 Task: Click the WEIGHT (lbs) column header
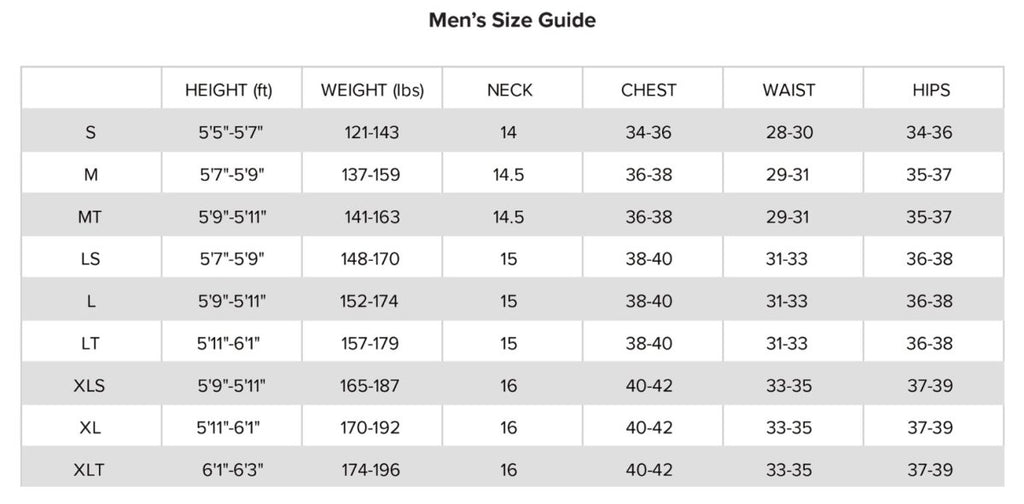coord(372,90)
